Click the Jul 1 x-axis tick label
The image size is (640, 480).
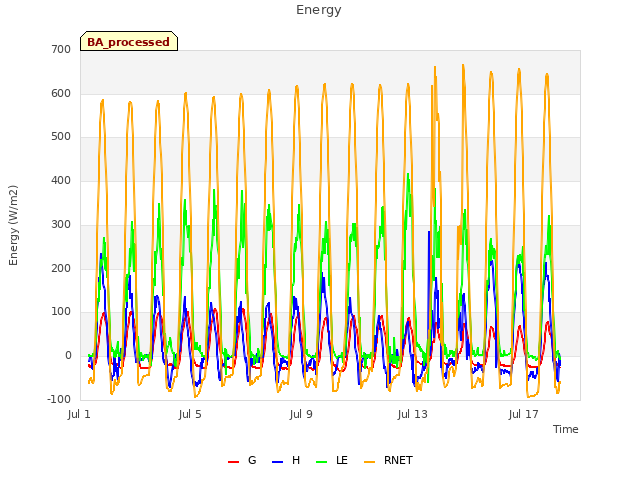point(79,415)
